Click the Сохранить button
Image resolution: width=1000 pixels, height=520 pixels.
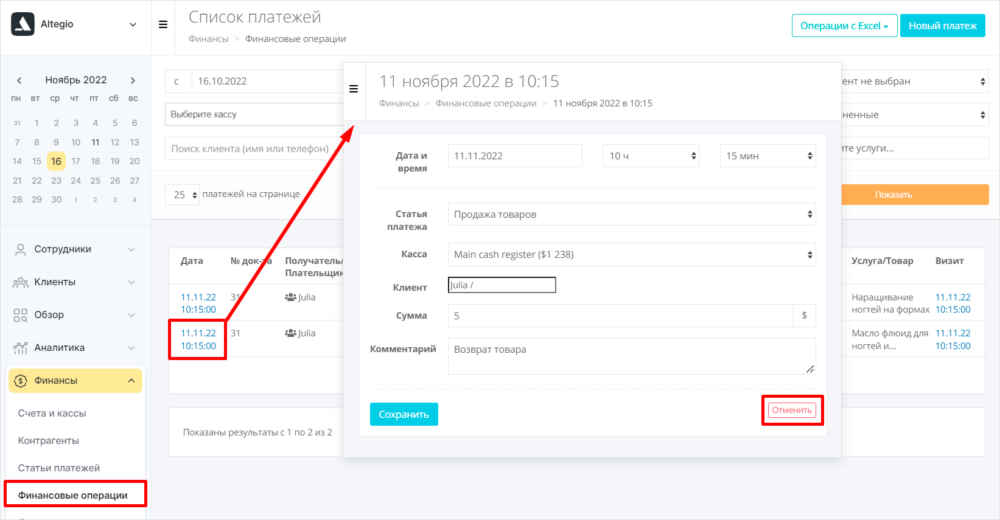(x=404, y=414)
